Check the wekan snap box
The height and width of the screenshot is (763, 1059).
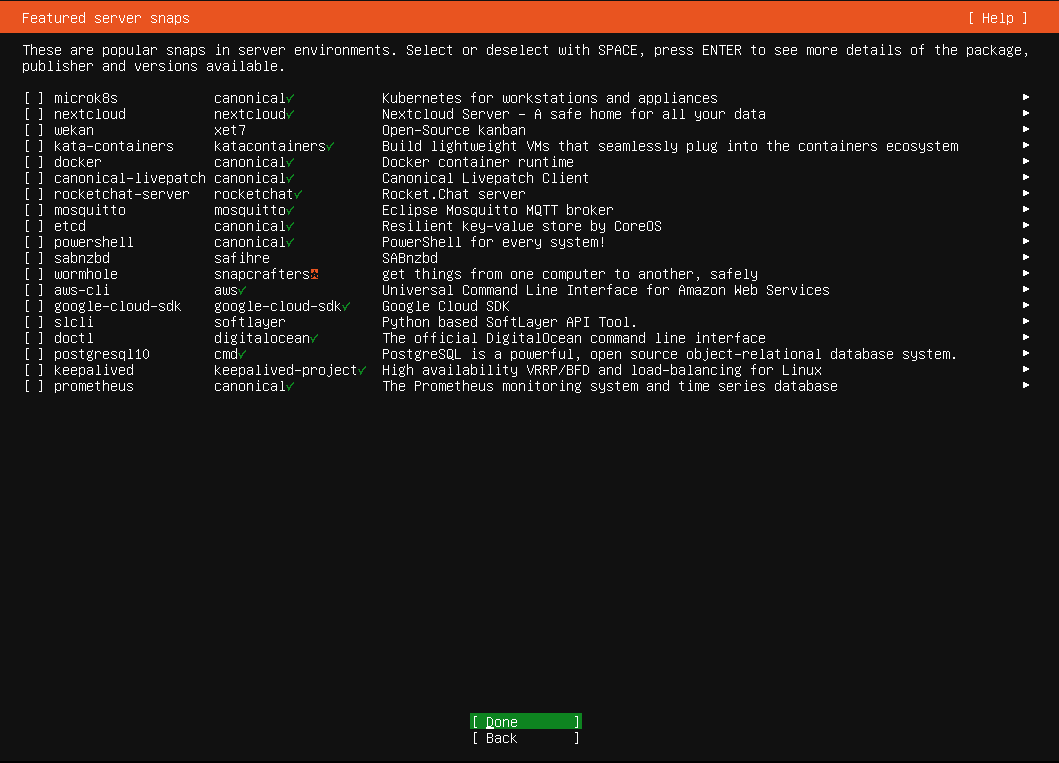34,130
